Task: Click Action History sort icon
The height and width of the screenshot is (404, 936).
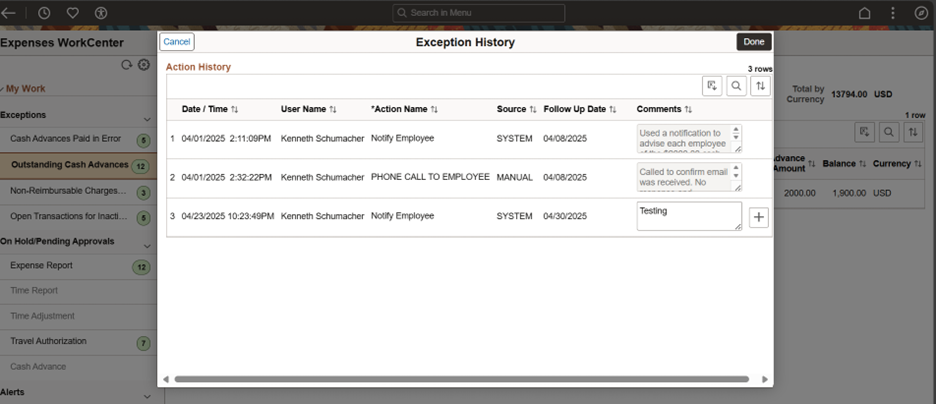Action: tap(760, 86)
